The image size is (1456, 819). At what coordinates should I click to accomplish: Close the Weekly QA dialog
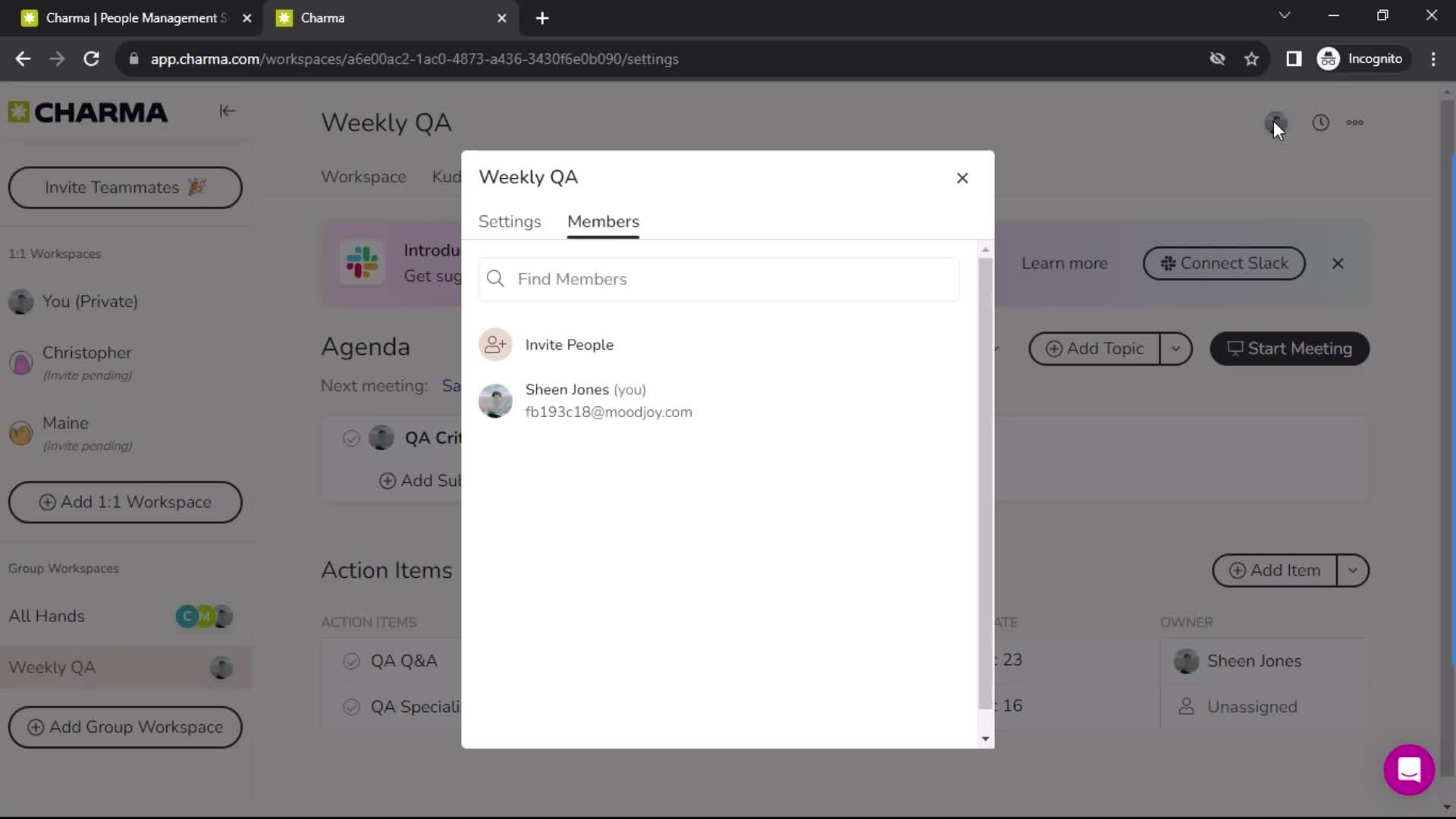962,178
